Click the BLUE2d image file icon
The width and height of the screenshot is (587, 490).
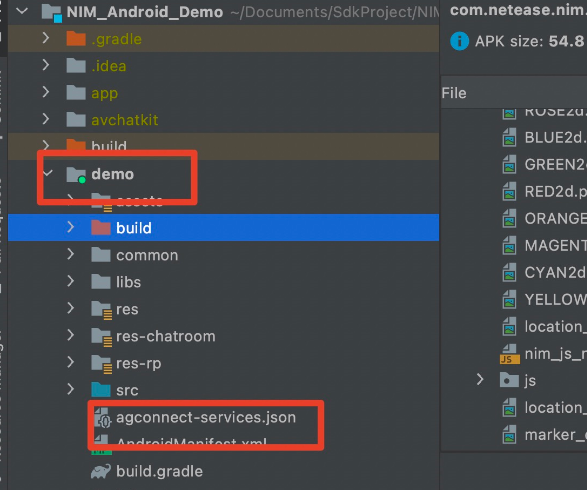(509, 137)
